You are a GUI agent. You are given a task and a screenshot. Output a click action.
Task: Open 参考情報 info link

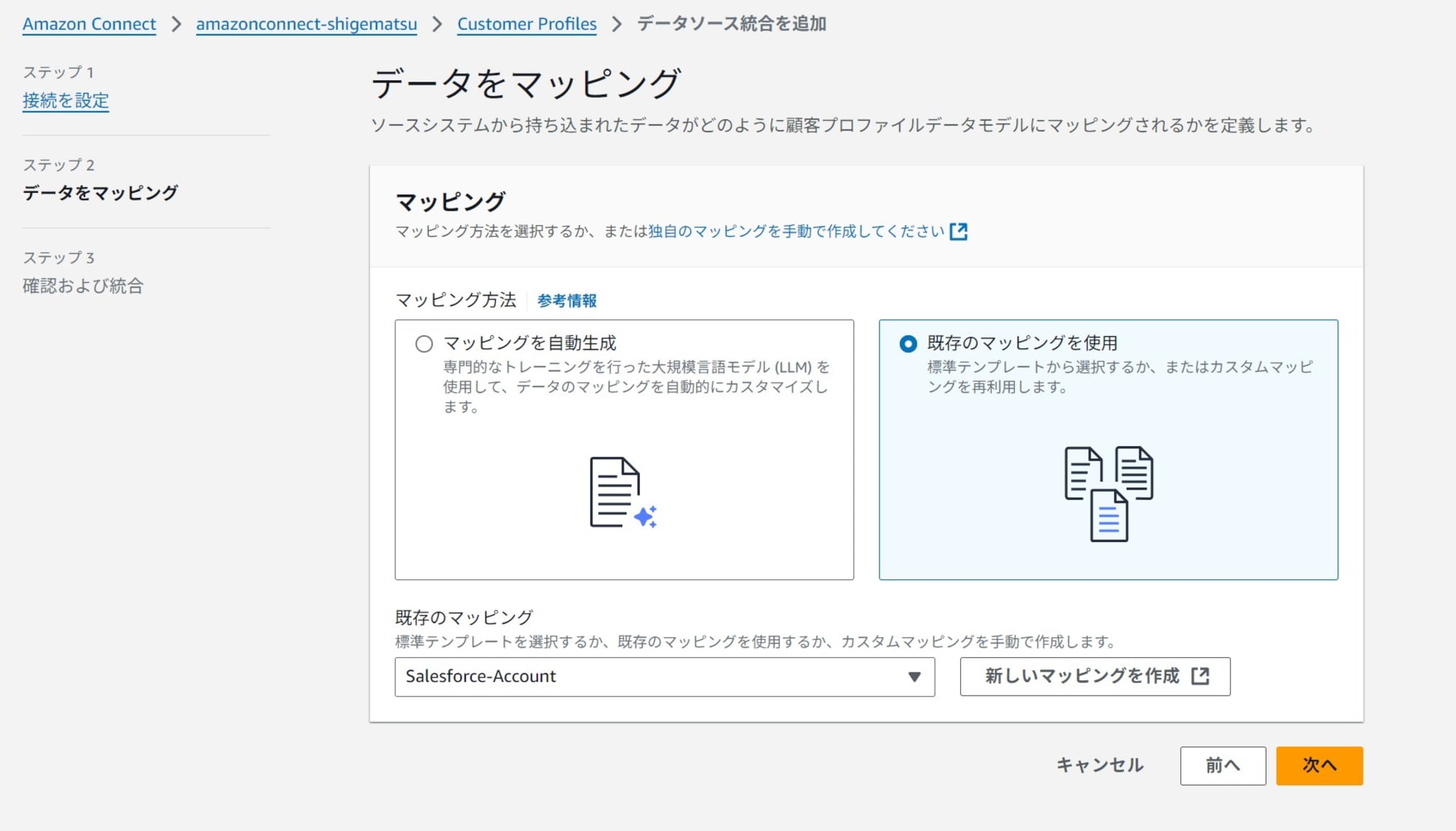click(567, 301)
